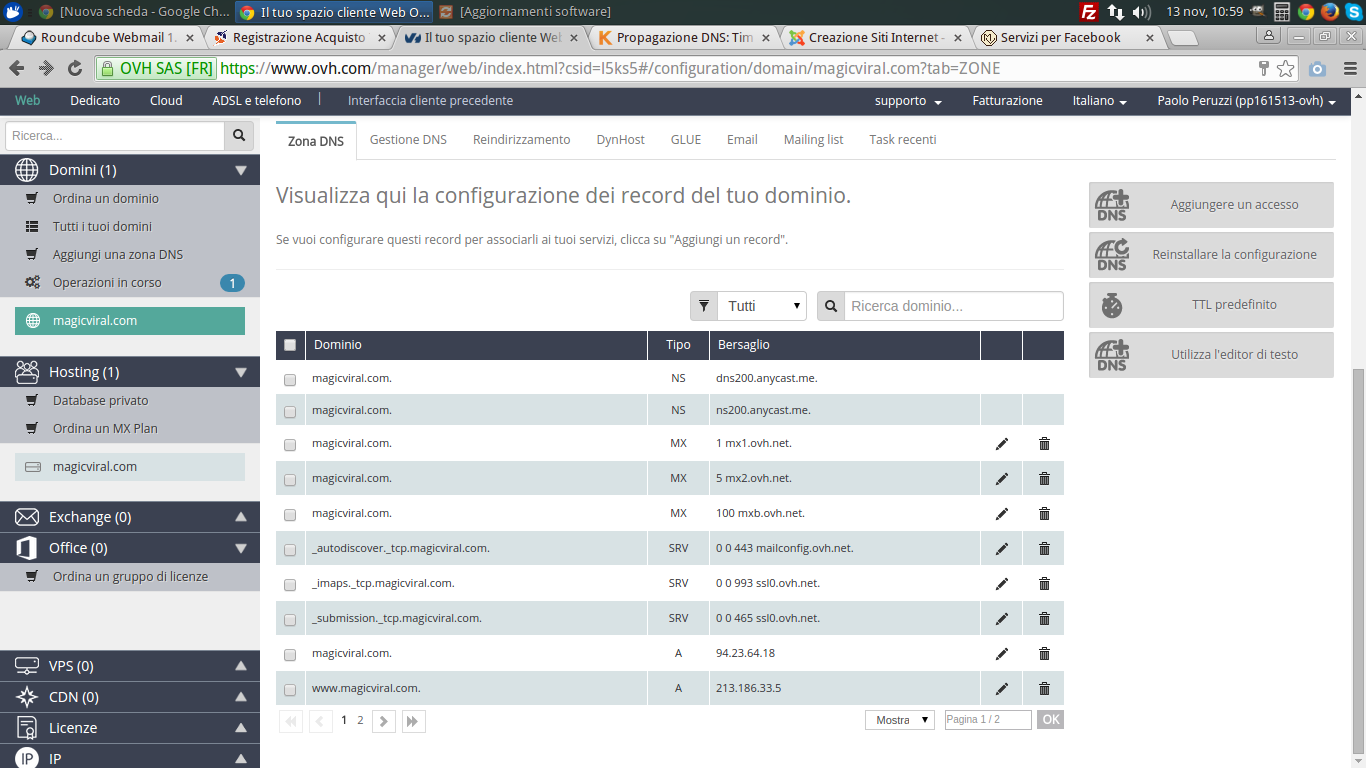Toggle the select-all checkbox in the table header
This screenshot has width=1366, height=768.
tap(290, 345)
